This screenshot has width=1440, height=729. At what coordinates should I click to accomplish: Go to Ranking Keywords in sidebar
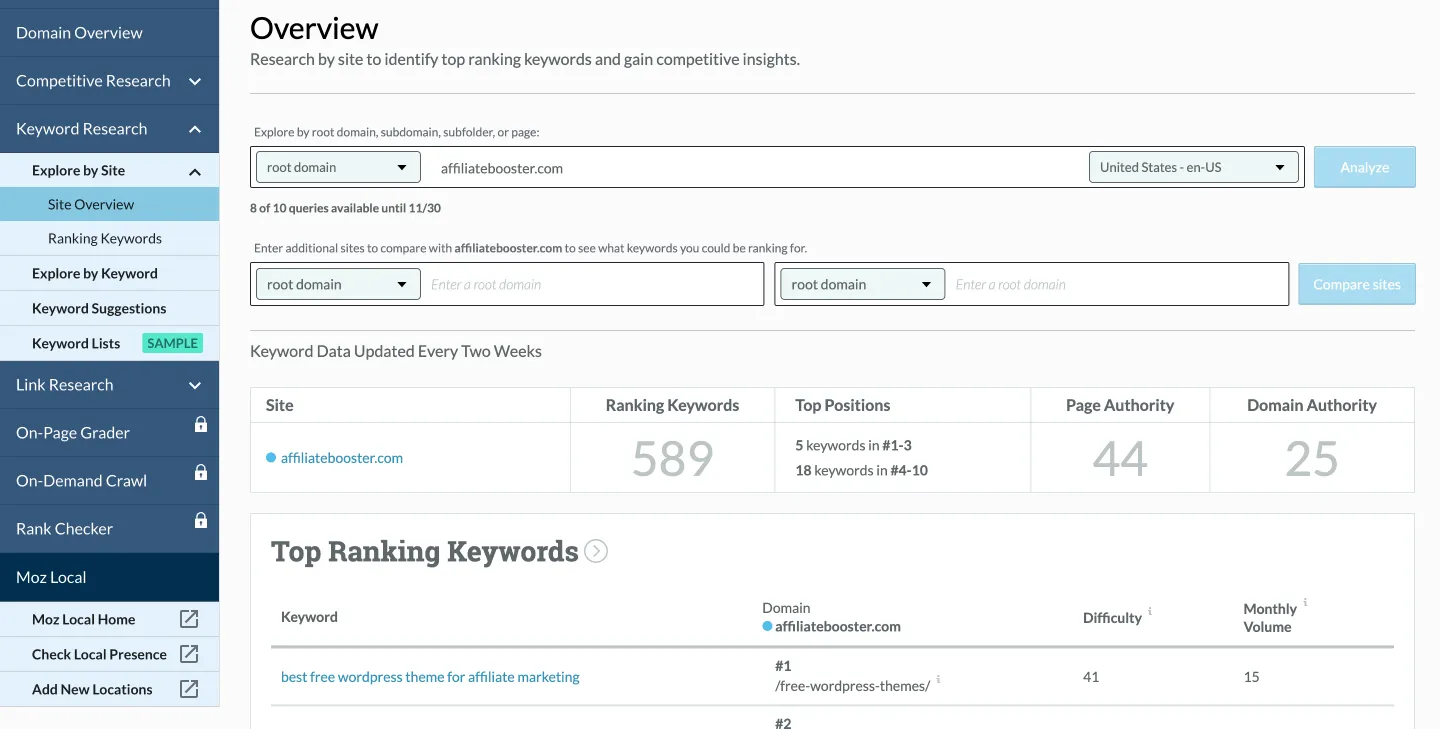109,238
